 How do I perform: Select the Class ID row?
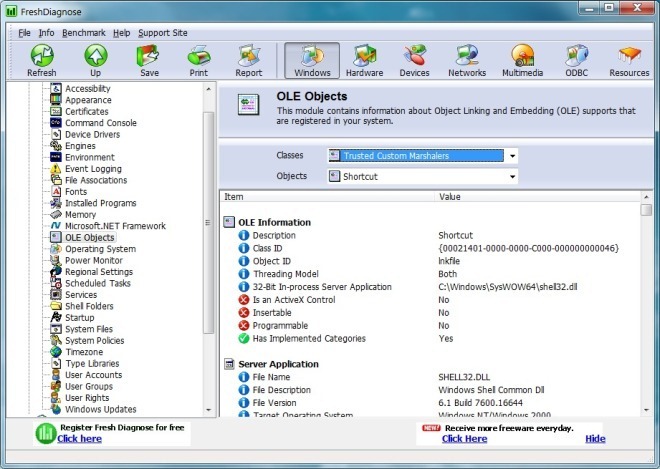click(431, 248)
